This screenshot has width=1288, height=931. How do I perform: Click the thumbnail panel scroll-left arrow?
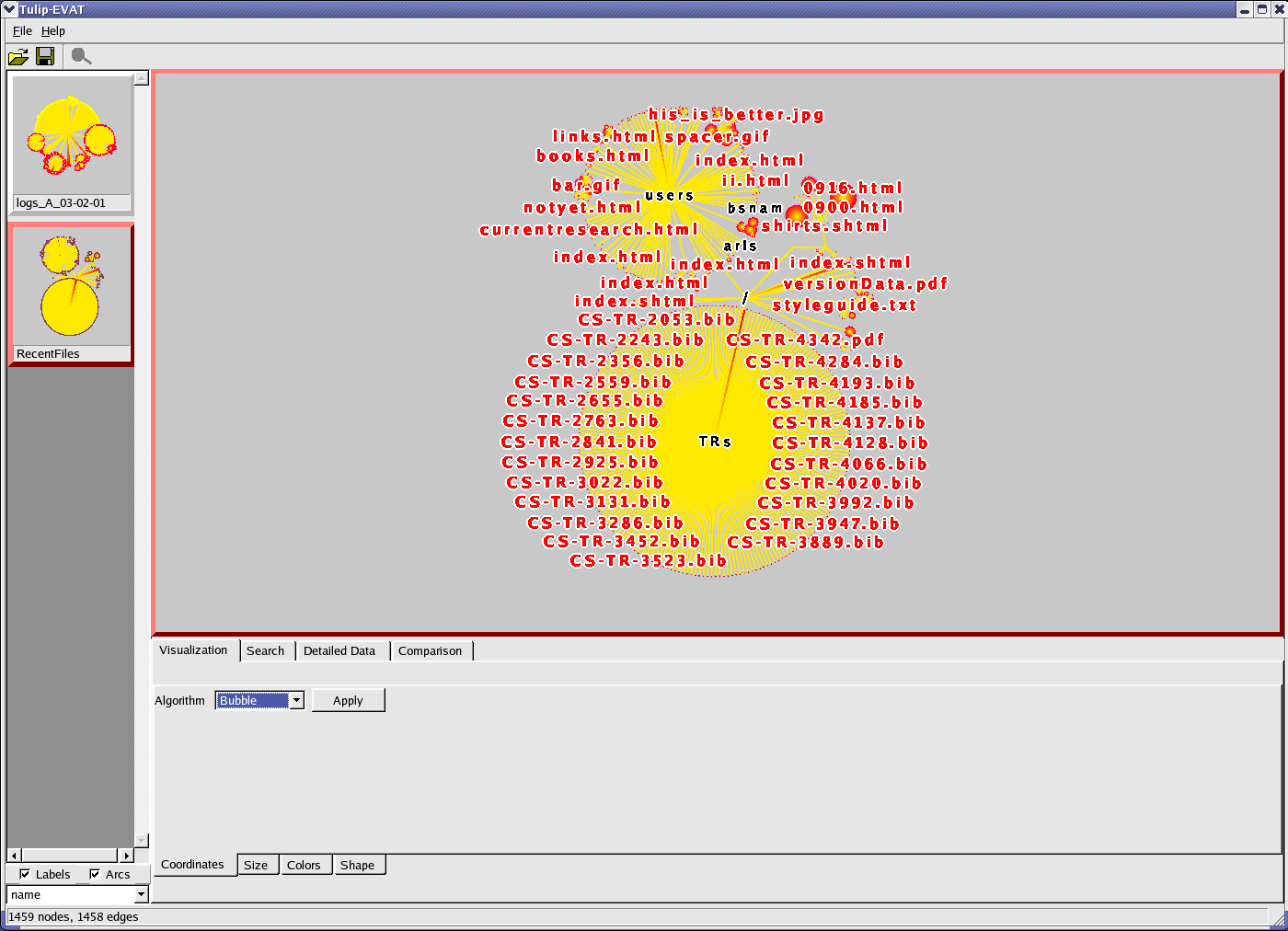[x=14, y=856]
